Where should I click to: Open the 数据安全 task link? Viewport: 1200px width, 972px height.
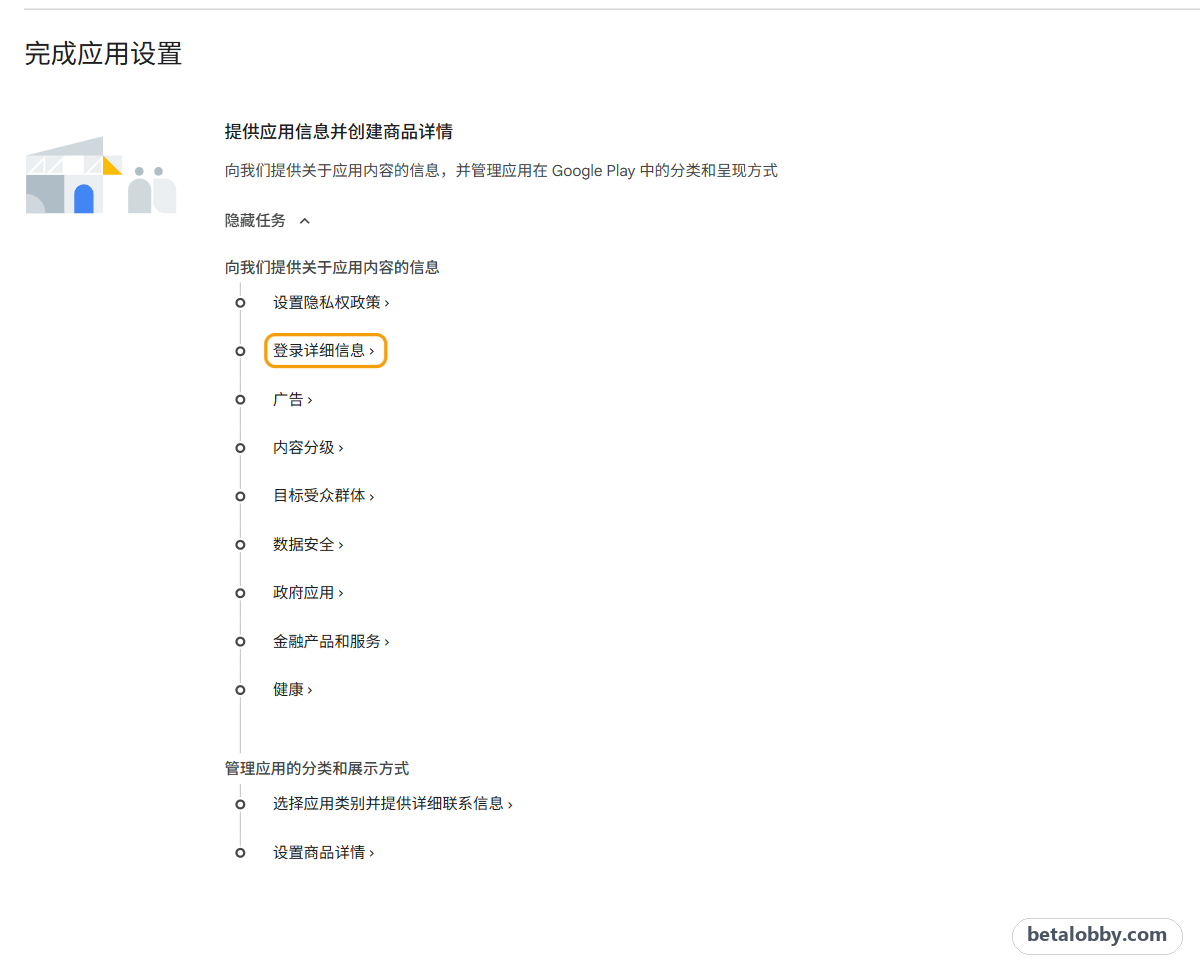pos(308,545)
